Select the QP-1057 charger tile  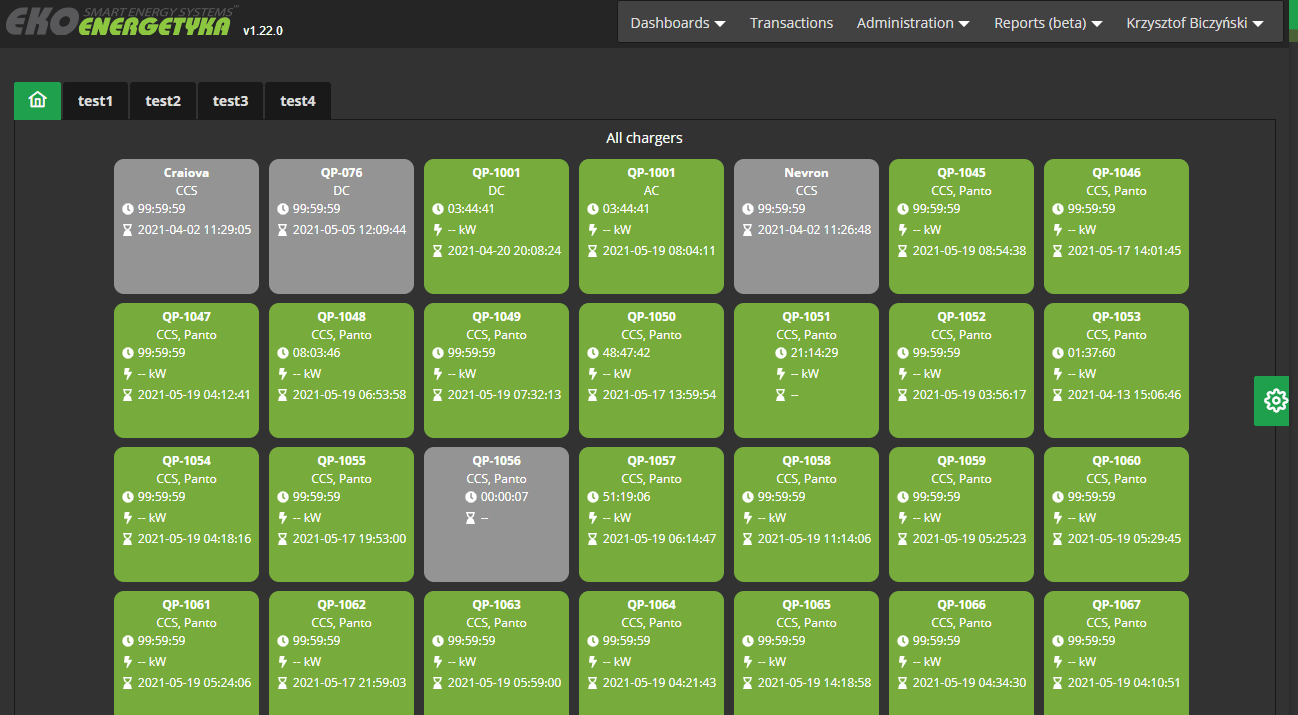point(651,514)
